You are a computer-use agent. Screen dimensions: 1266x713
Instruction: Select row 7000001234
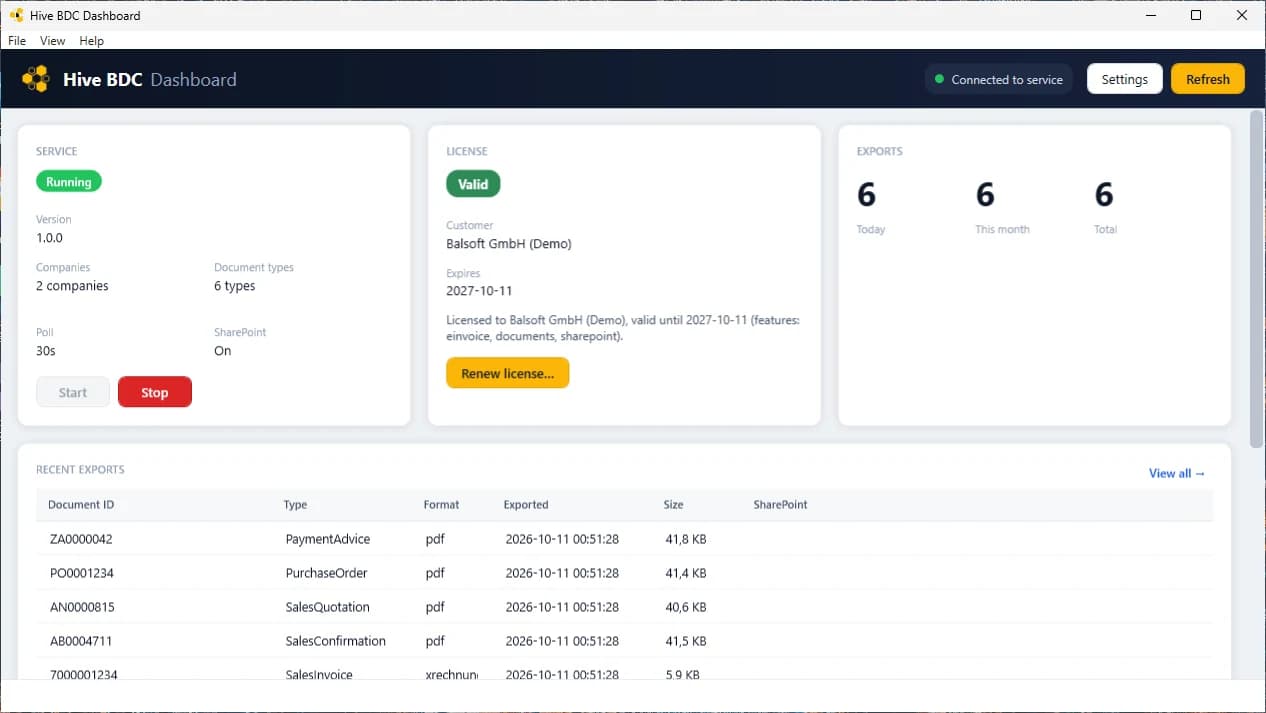(624, 671)
